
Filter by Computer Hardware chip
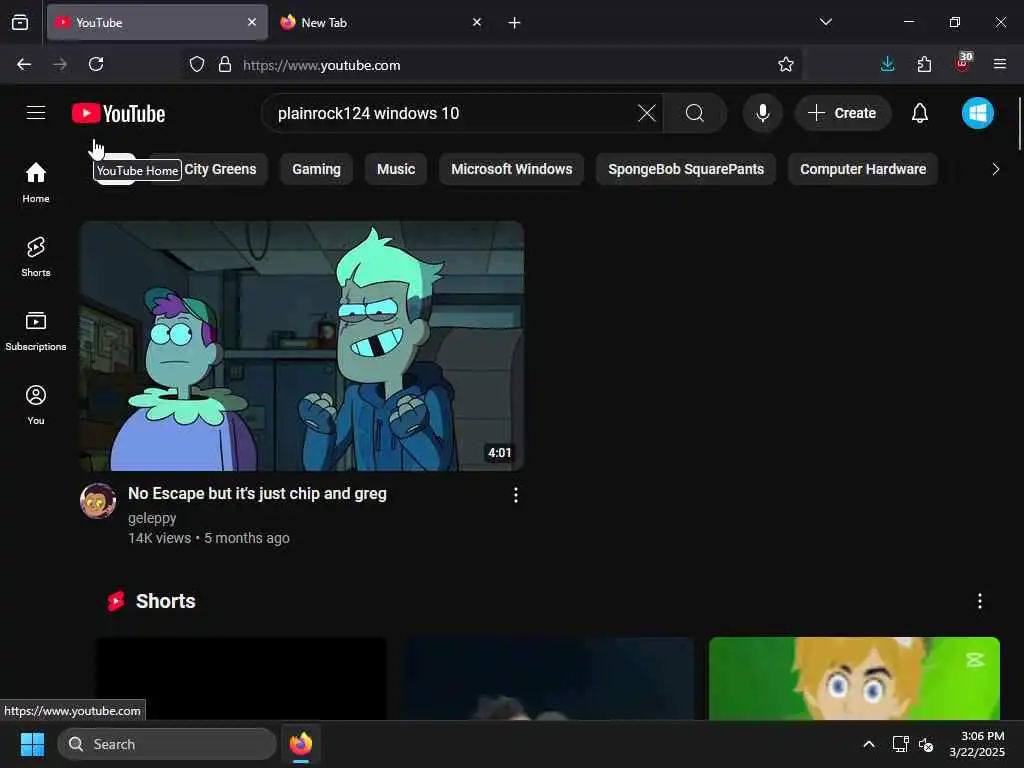click(863, 169)
